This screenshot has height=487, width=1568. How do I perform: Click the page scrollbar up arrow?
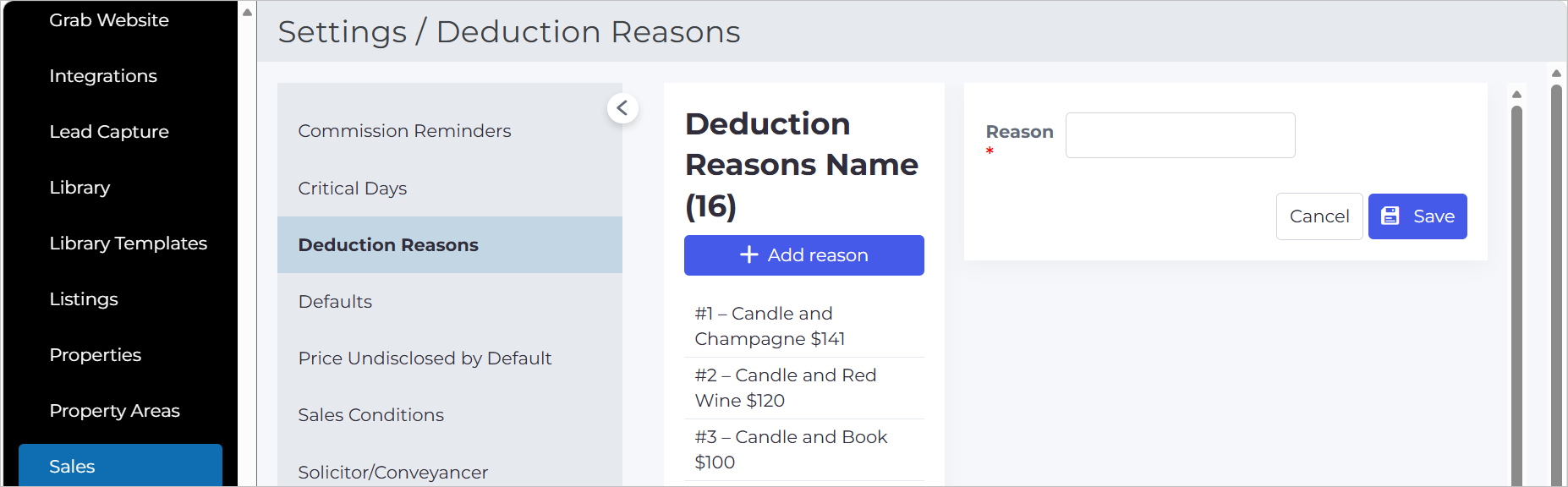coord(1556,74)
